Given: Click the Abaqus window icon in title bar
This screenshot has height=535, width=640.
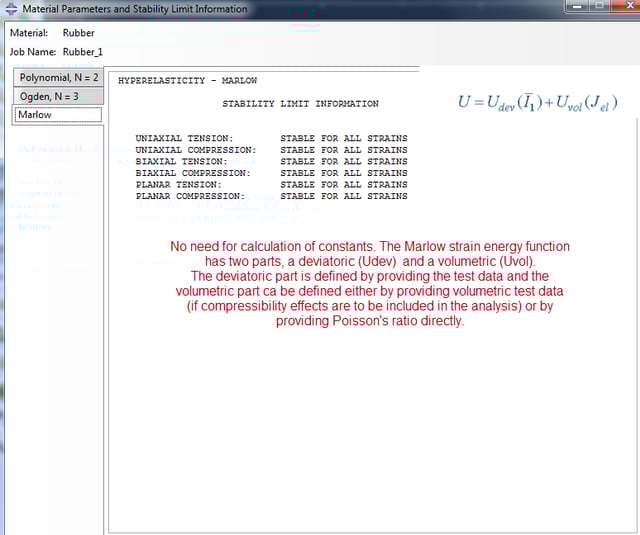Looking at the screenshot, I should pyautogui.click(x=11, y=9).
